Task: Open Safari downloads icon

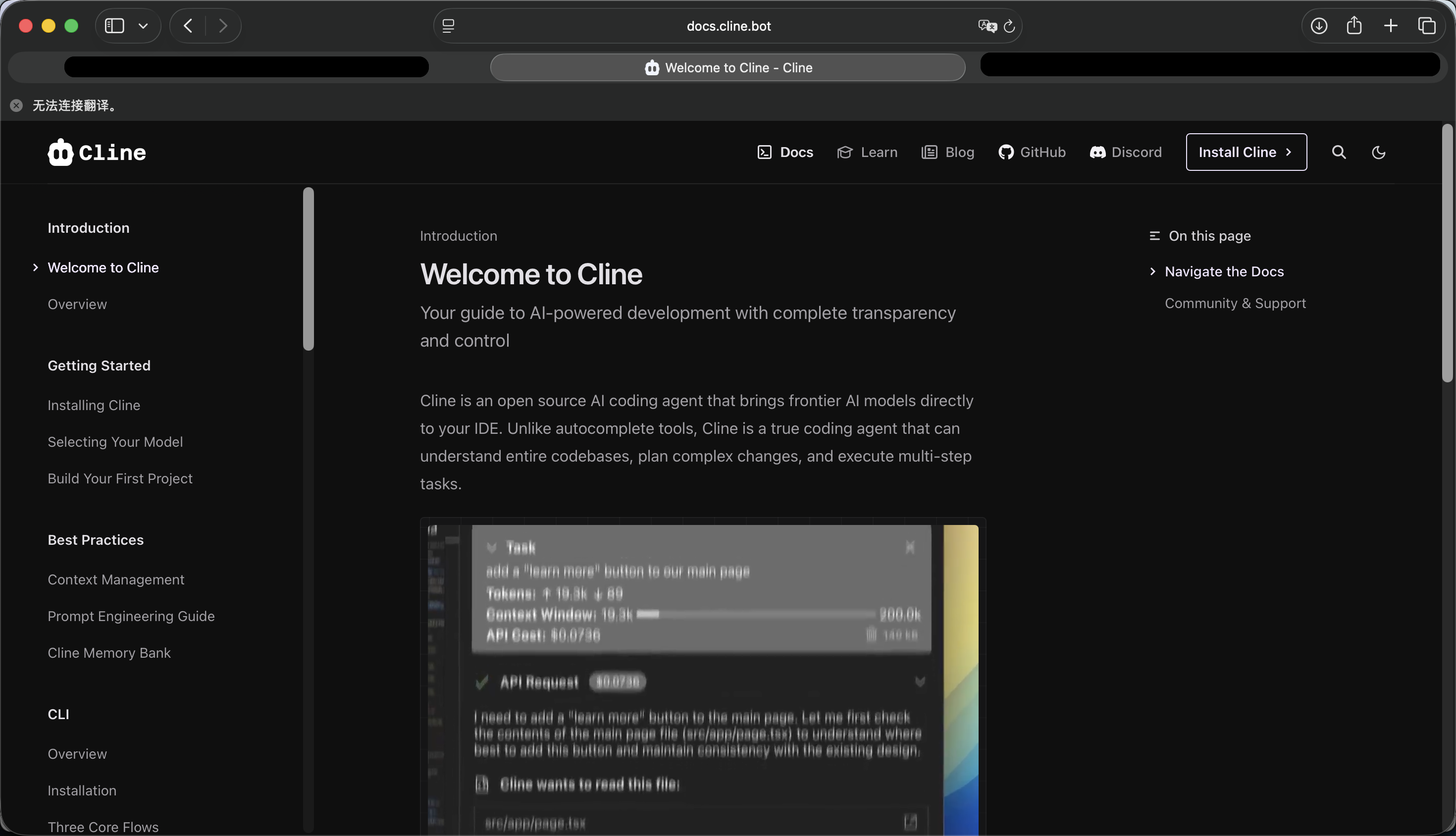Action: (x=1319, y=26)
